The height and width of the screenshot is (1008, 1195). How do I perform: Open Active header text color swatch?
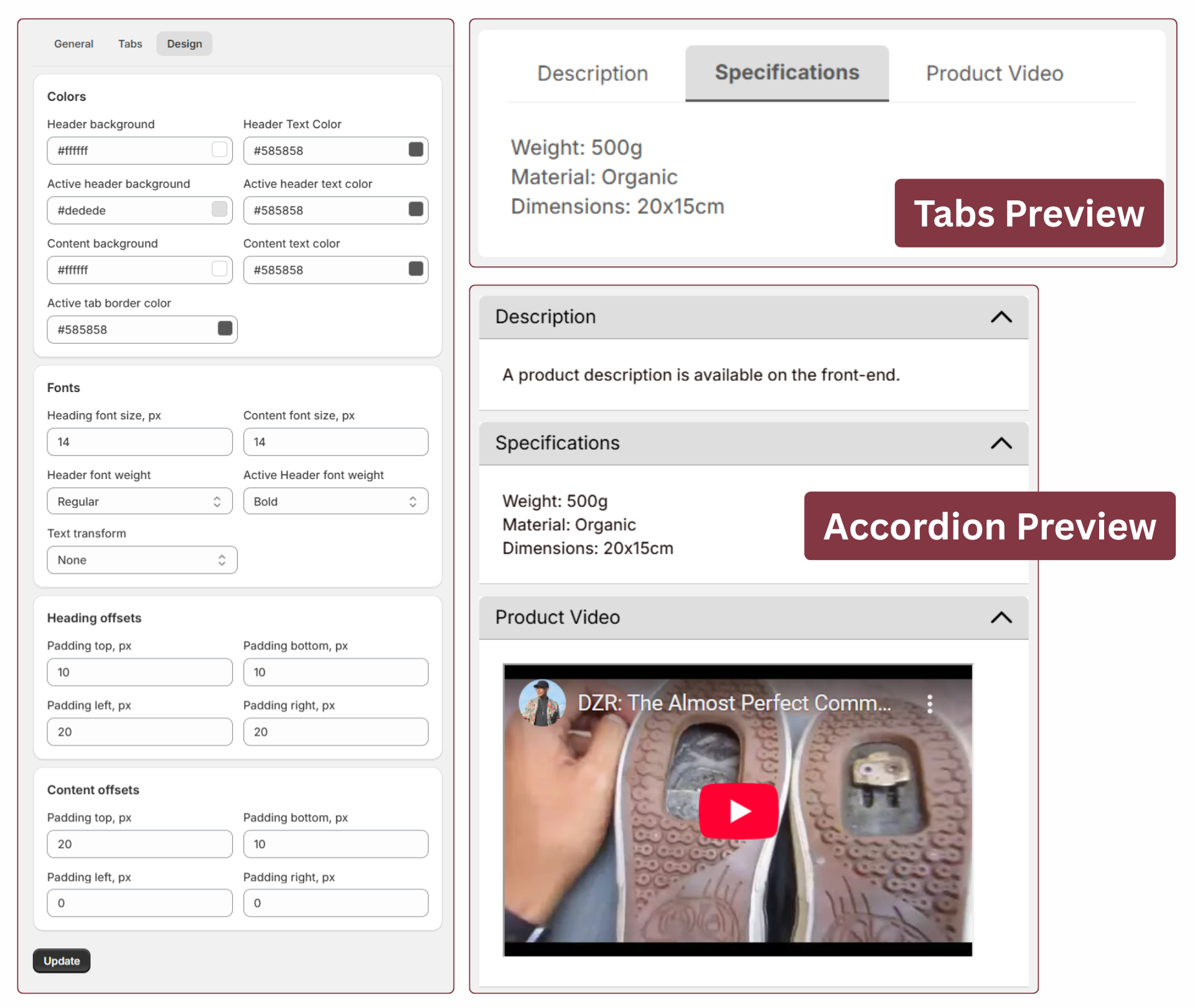point(416,210)
